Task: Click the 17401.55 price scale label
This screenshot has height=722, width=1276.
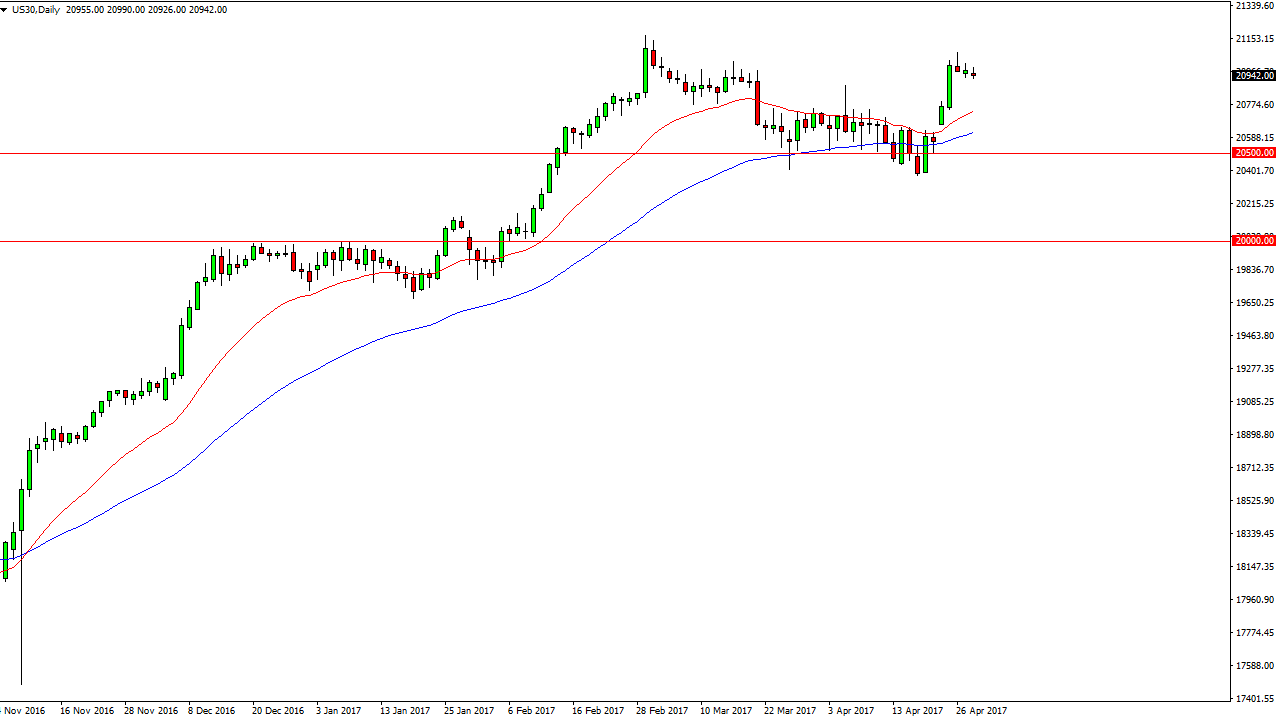Action: point(1253,698)
